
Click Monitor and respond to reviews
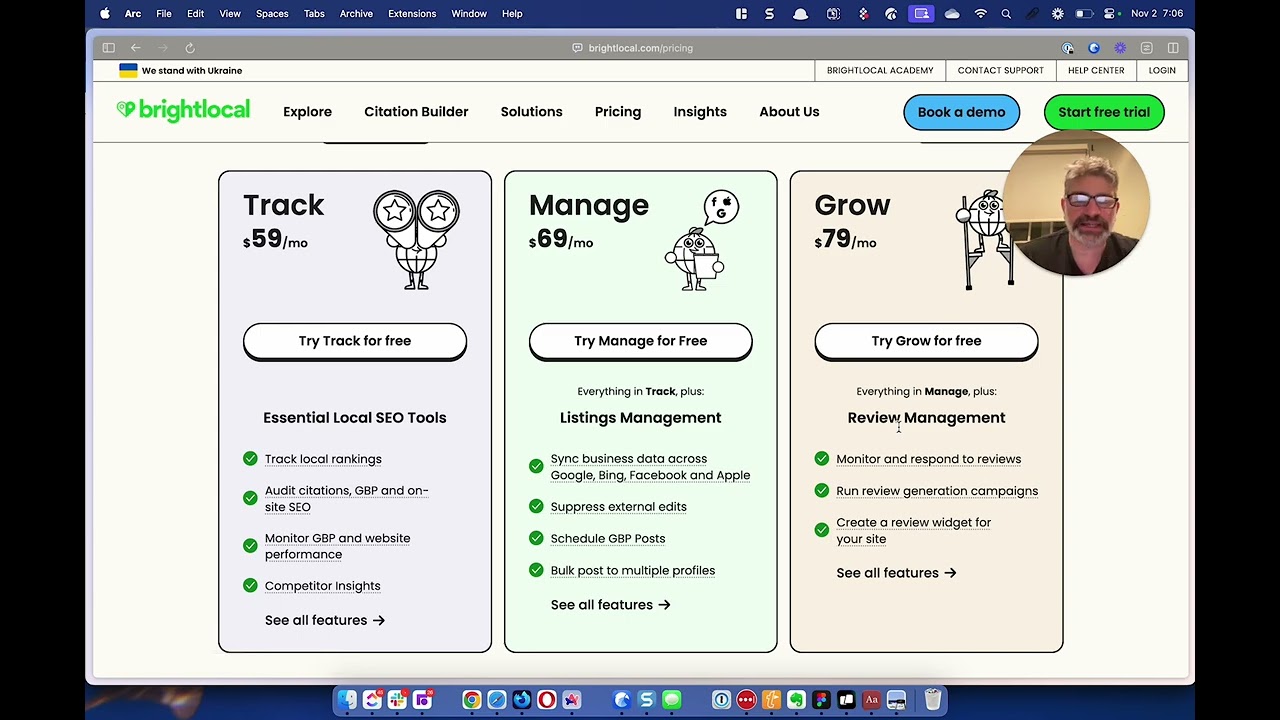[x=928, y=459]
